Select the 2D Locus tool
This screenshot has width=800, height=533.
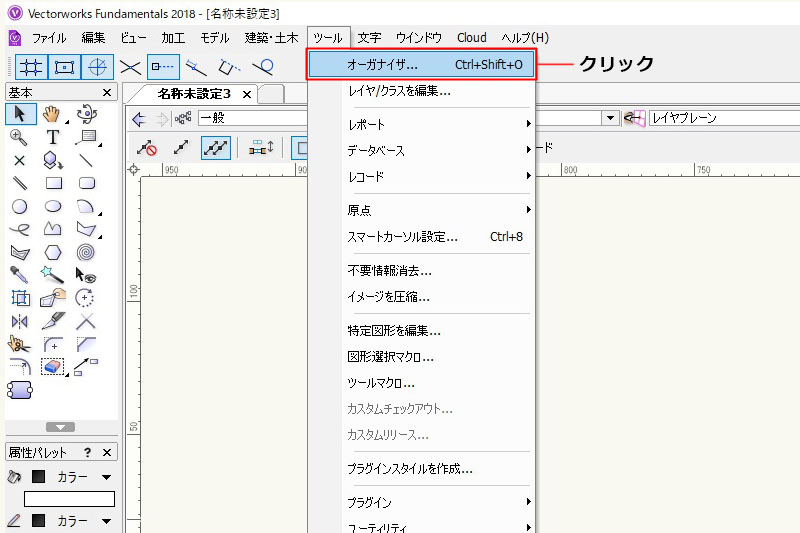point(19,161)
